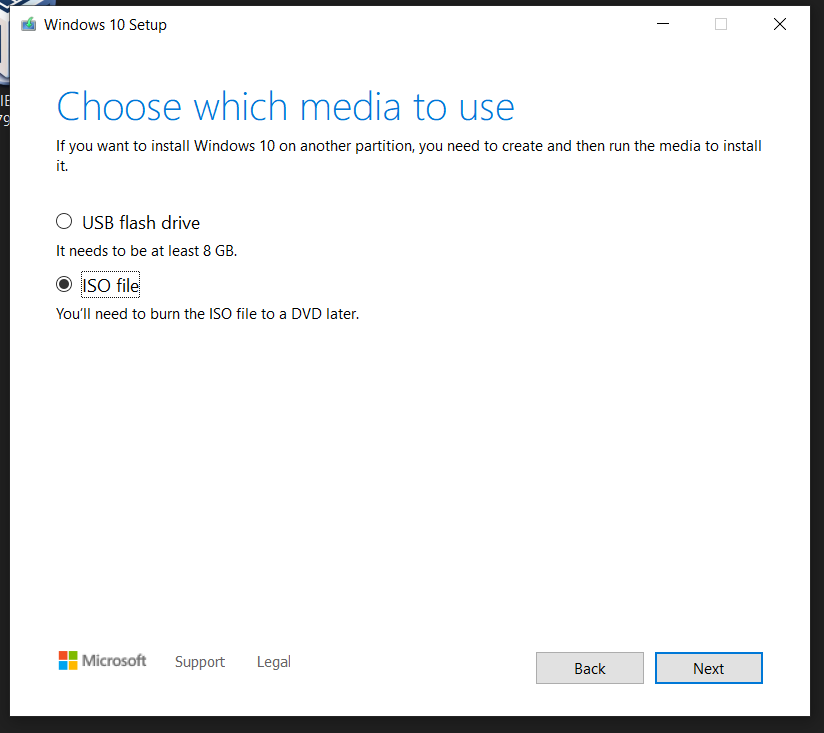The height and width of the screenshot is (733, 824).
Task: Go back using the Back button
Action: pos(590,668)
